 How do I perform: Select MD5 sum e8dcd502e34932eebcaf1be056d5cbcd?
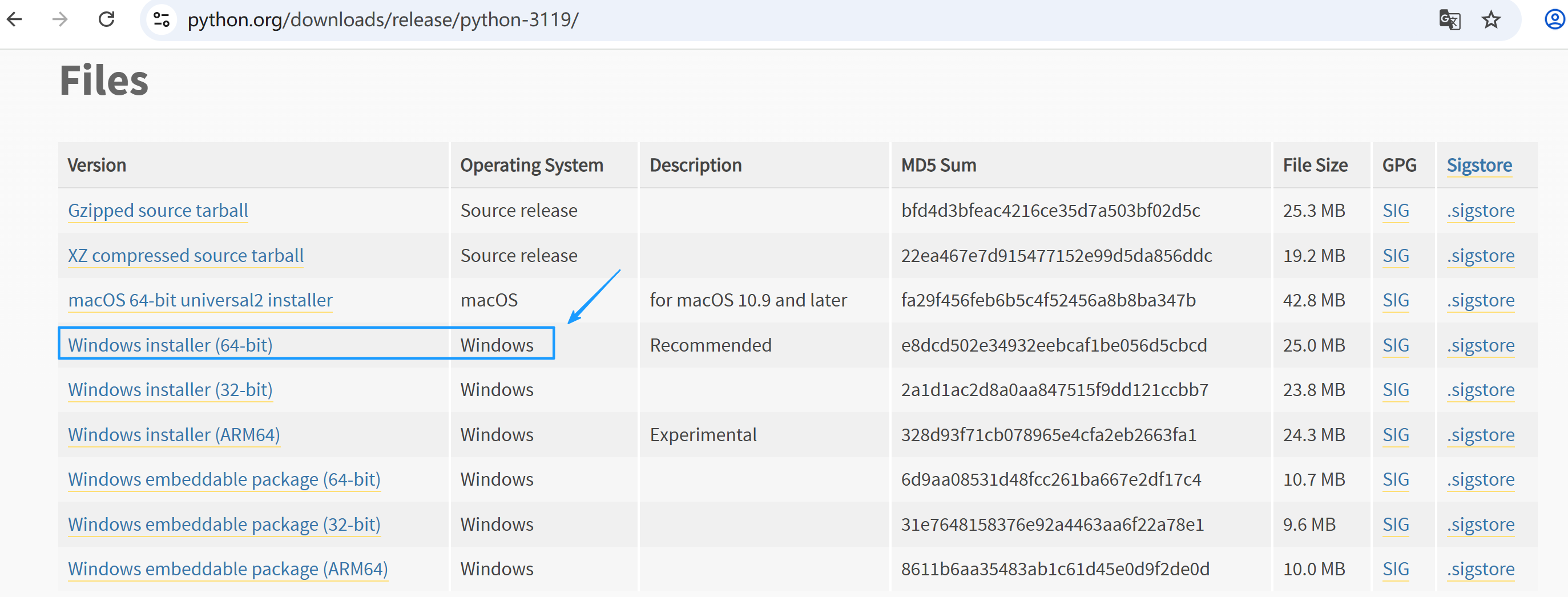[x=1054, y=345]
